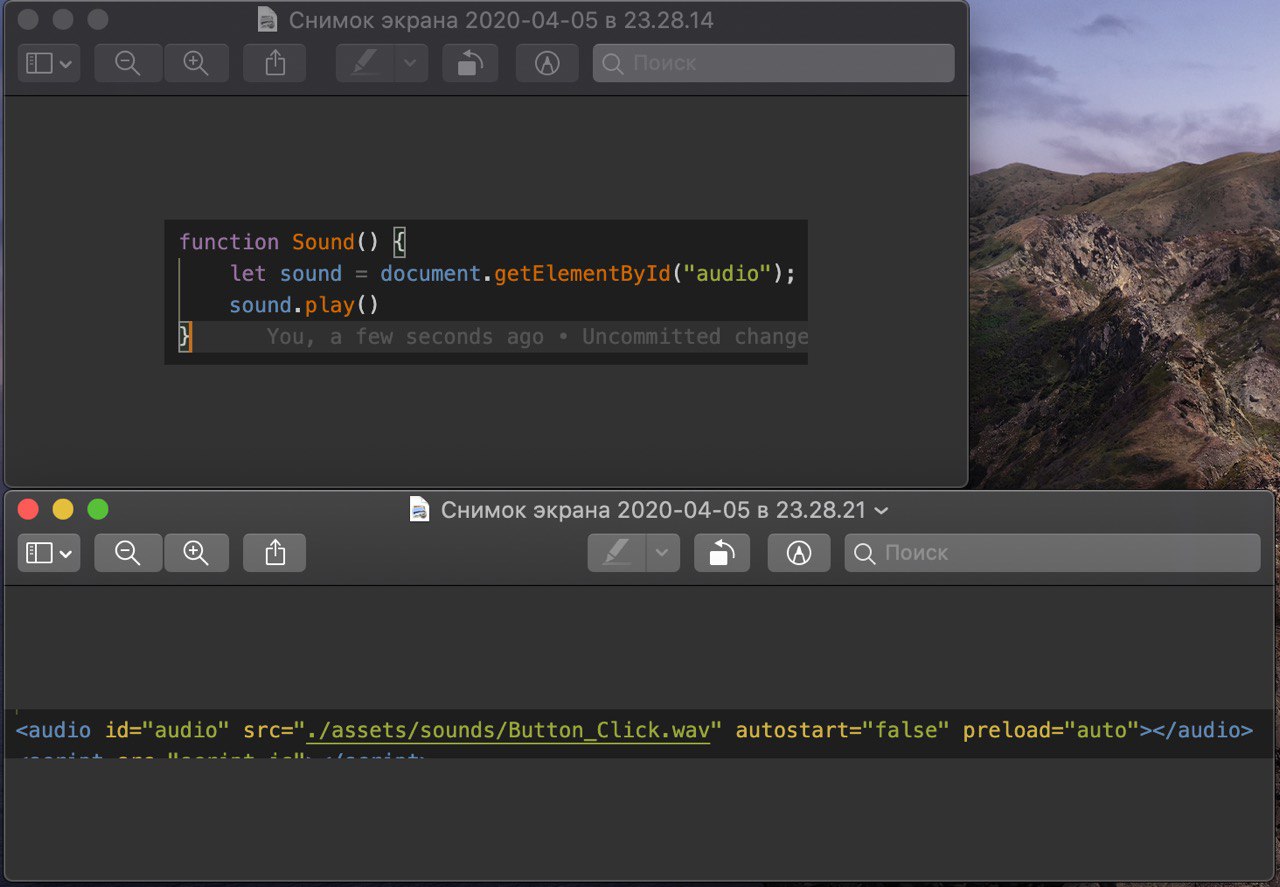This screenshot has height=887, width=1280.
Task: Show markup toolbar in 23.28.14 window
Action: point(546,63)
